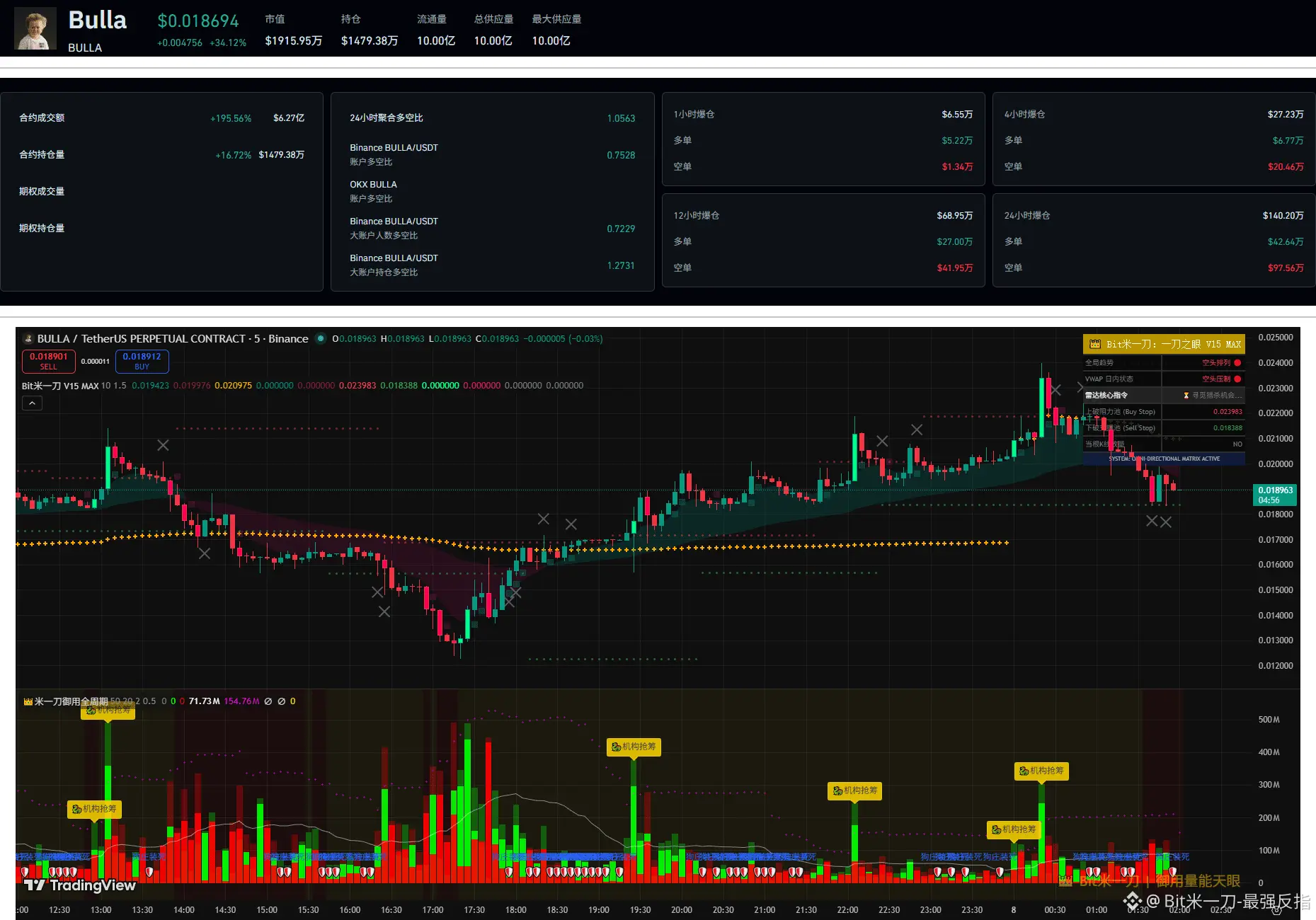Viewport: 1316px width, 920px height.
Task: Click the 1小时爆仓 short value $1.34万
Action: [957, 166]
